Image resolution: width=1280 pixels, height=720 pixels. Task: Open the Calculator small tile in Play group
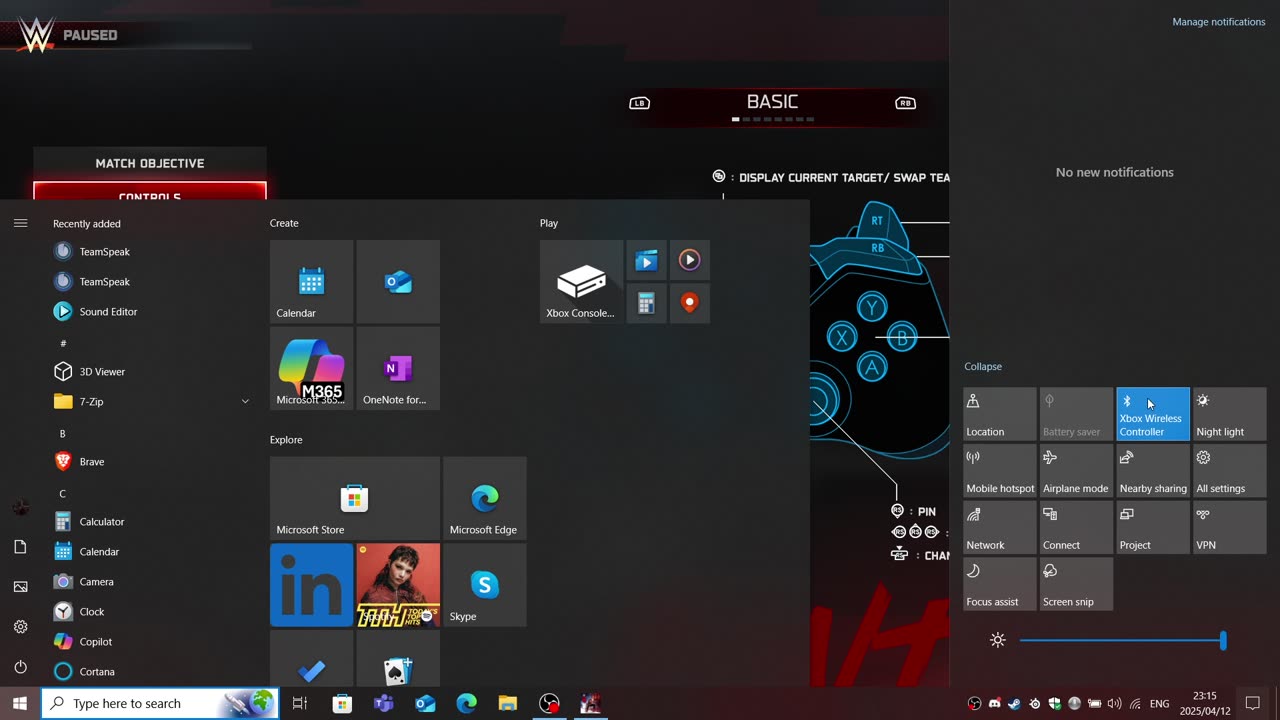(646, 303)
